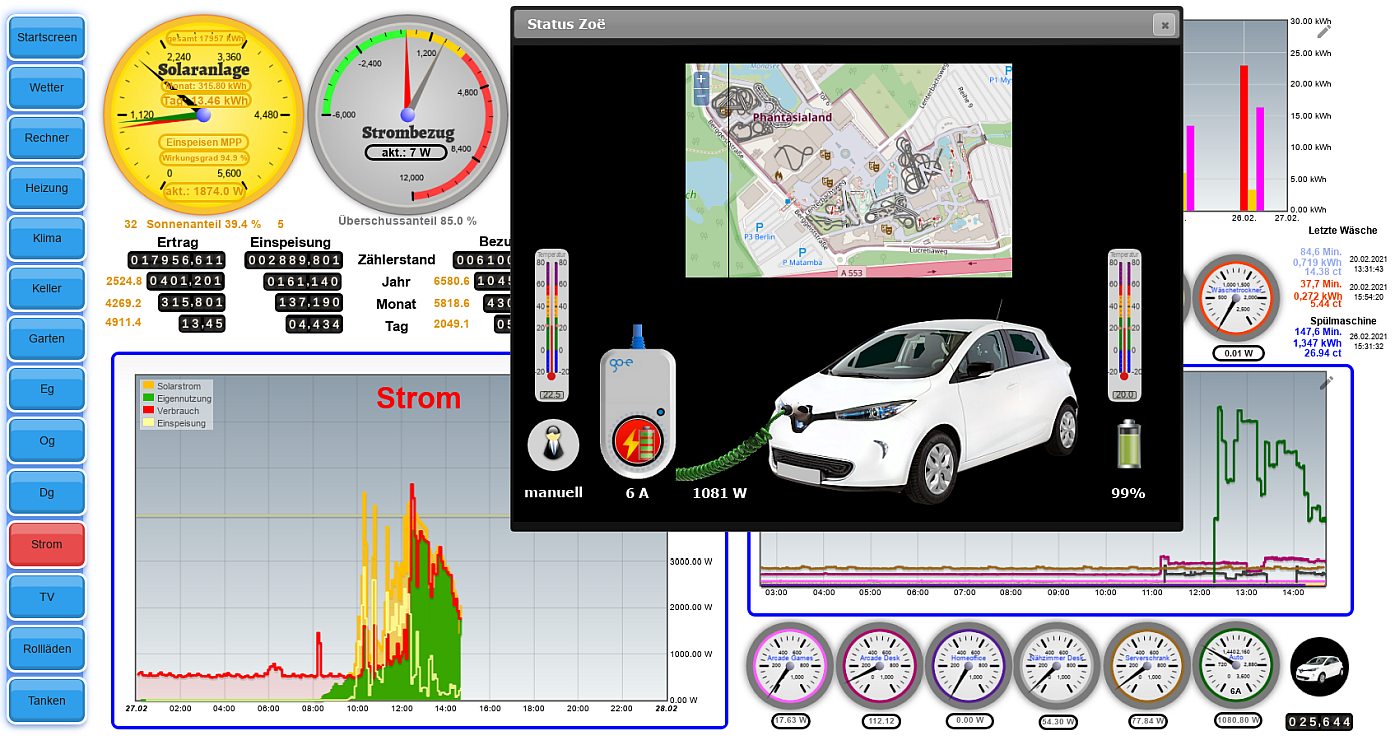This screenshot has width=1400, height=745.
Task: Click the left temperature thermometer showing 22.5
Action: click(550, 324)
